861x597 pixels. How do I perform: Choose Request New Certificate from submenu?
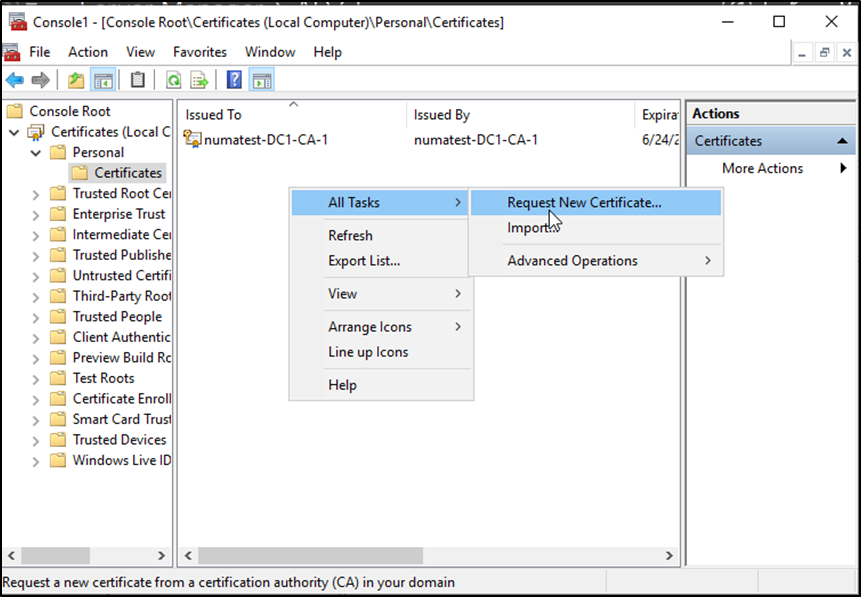click(584, 202)
